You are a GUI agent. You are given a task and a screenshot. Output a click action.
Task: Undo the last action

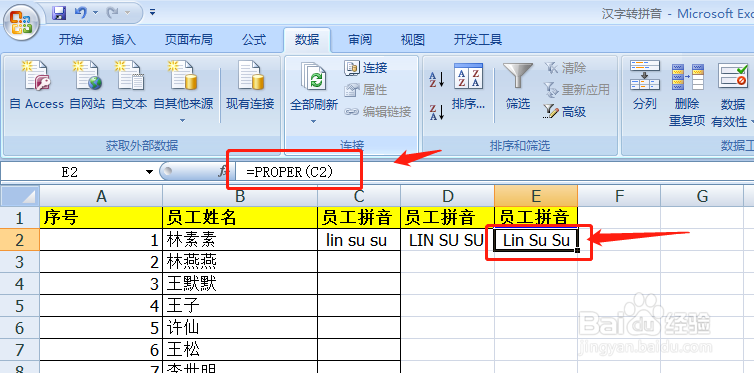80,13
